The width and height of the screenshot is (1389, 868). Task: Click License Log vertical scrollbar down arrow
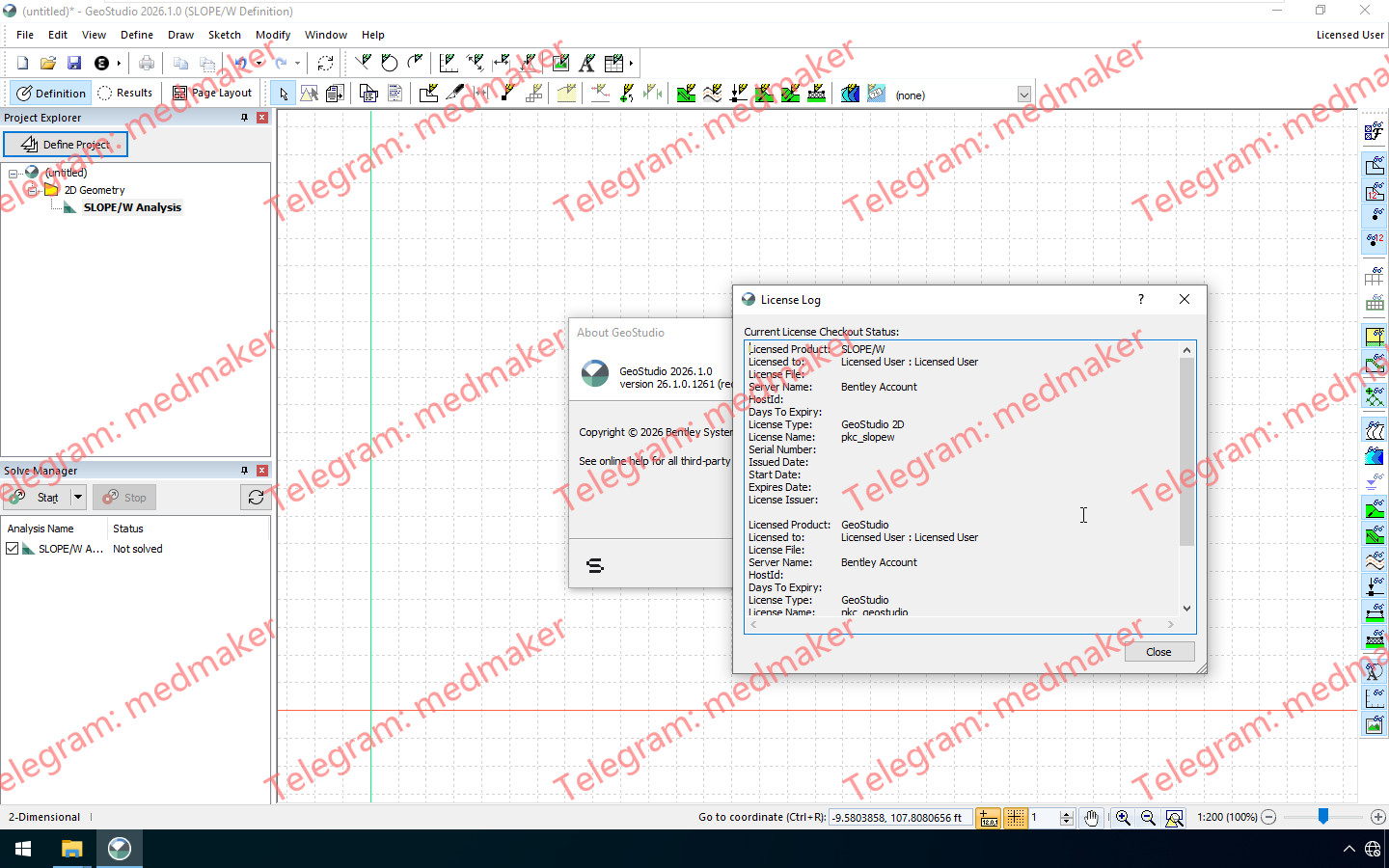1186,609
